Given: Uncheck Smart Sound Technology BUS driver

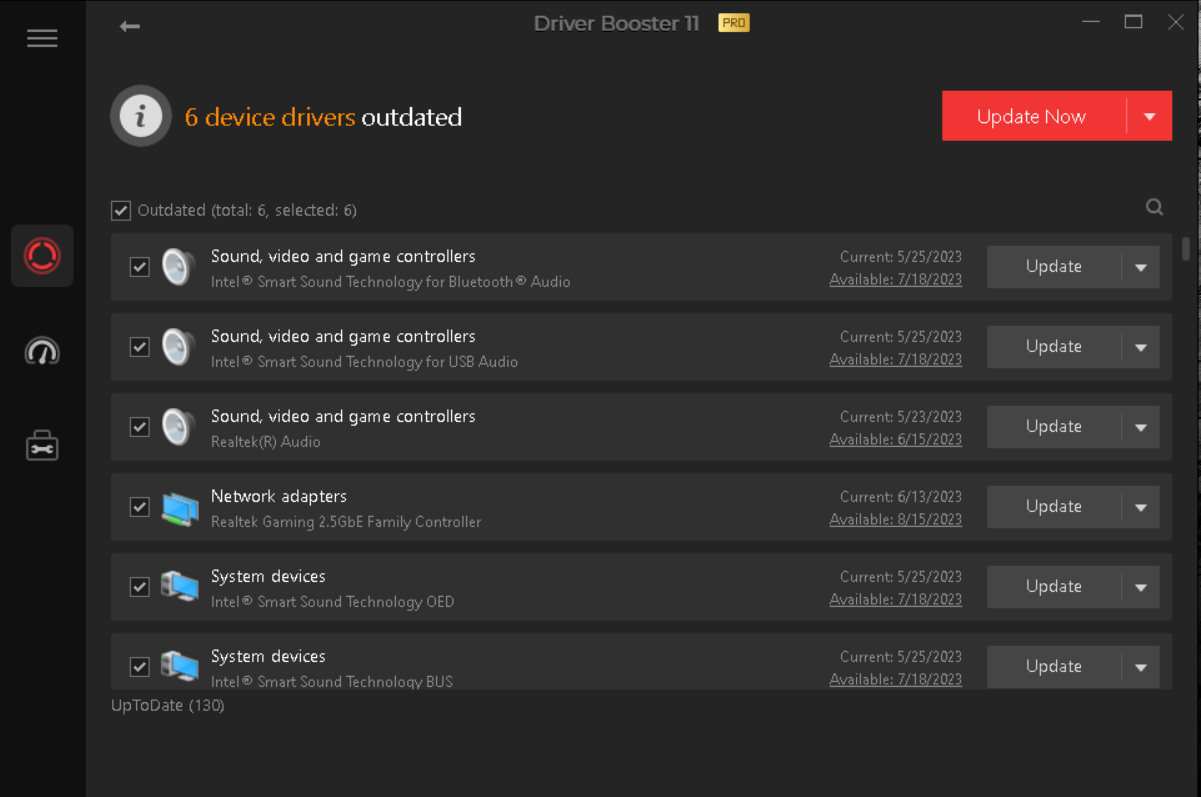Looking at the screenshot, I should pyautogui.click(x=140, y=667).
